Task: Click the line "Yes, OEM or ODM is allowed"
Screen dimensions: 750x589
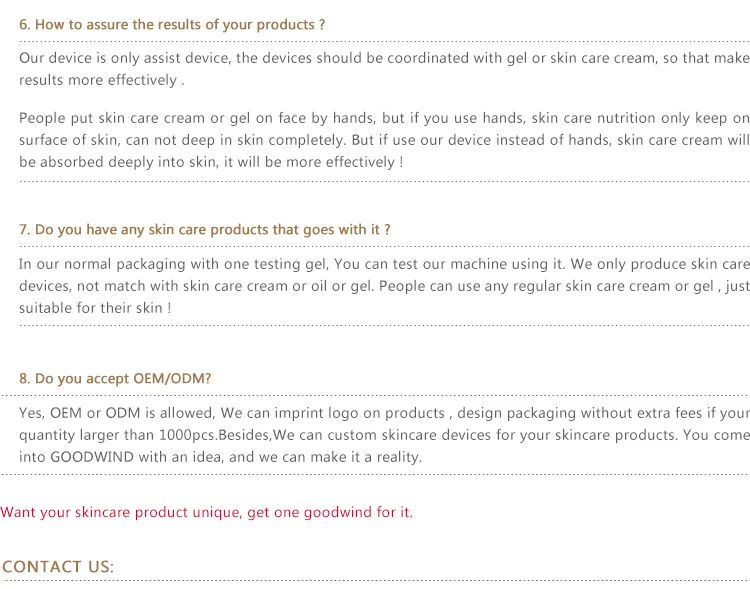Action: 384,413
